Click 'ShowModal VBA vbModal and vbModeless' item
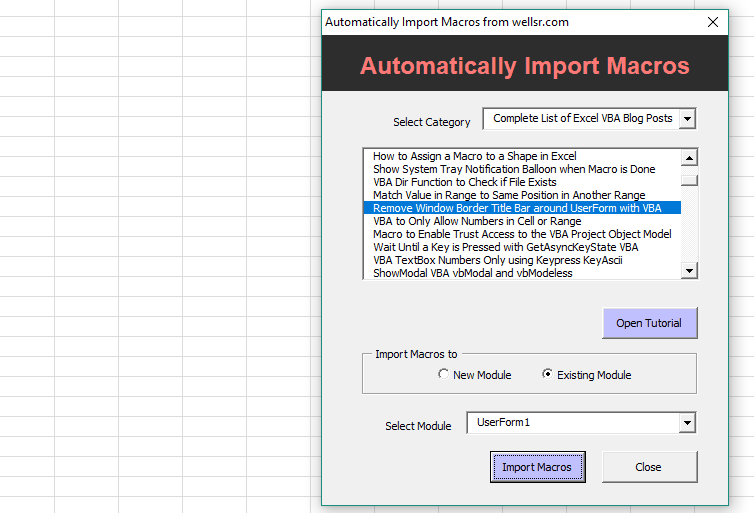 [472, 273]
